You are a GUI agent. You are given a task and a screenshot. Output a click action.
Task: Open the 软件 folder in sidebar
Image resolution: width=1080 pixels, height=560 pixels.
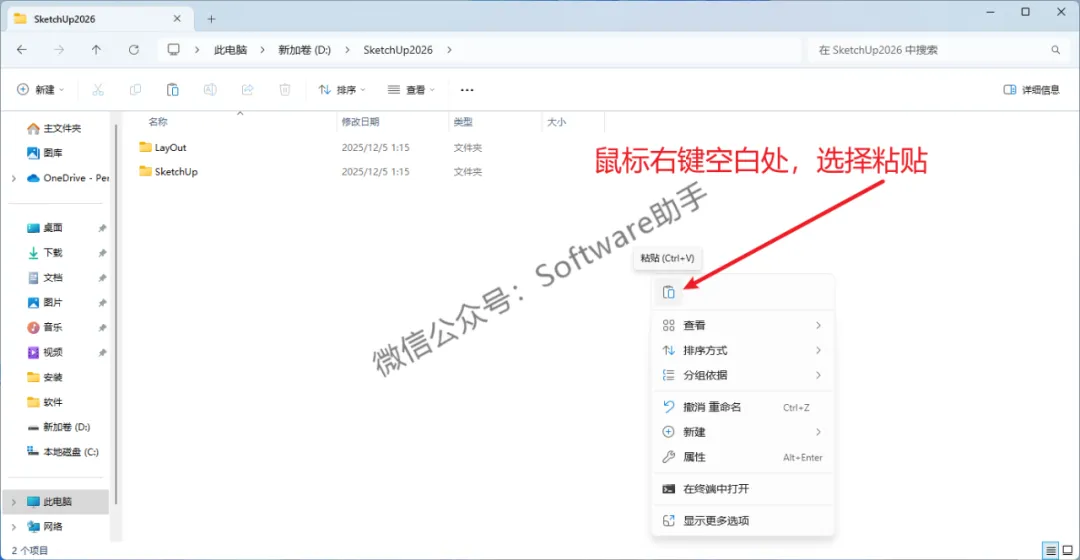(x=45, y=402)
